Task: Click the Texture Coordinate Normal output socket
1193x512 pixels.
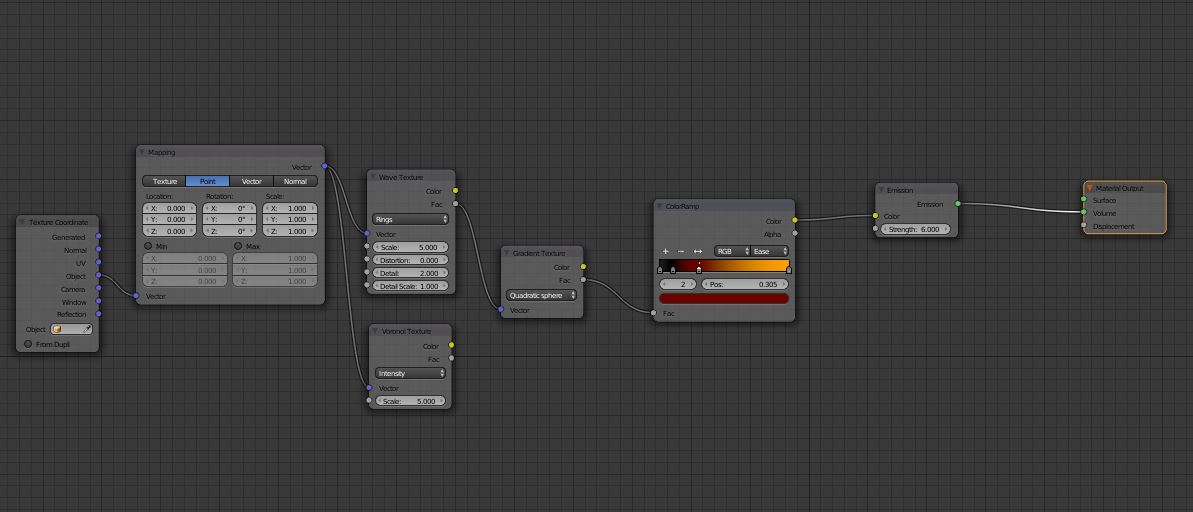Action: click(x=98, y=250)
